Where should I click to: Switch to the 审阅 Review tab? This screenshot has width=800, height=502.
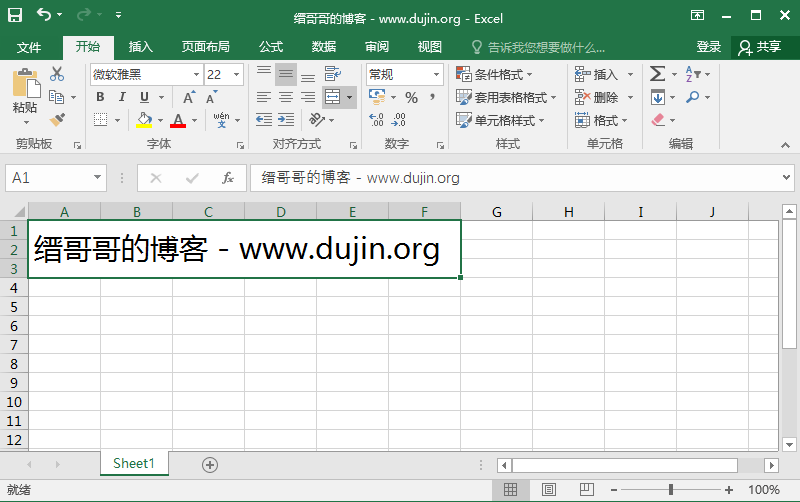pos(377,47)
